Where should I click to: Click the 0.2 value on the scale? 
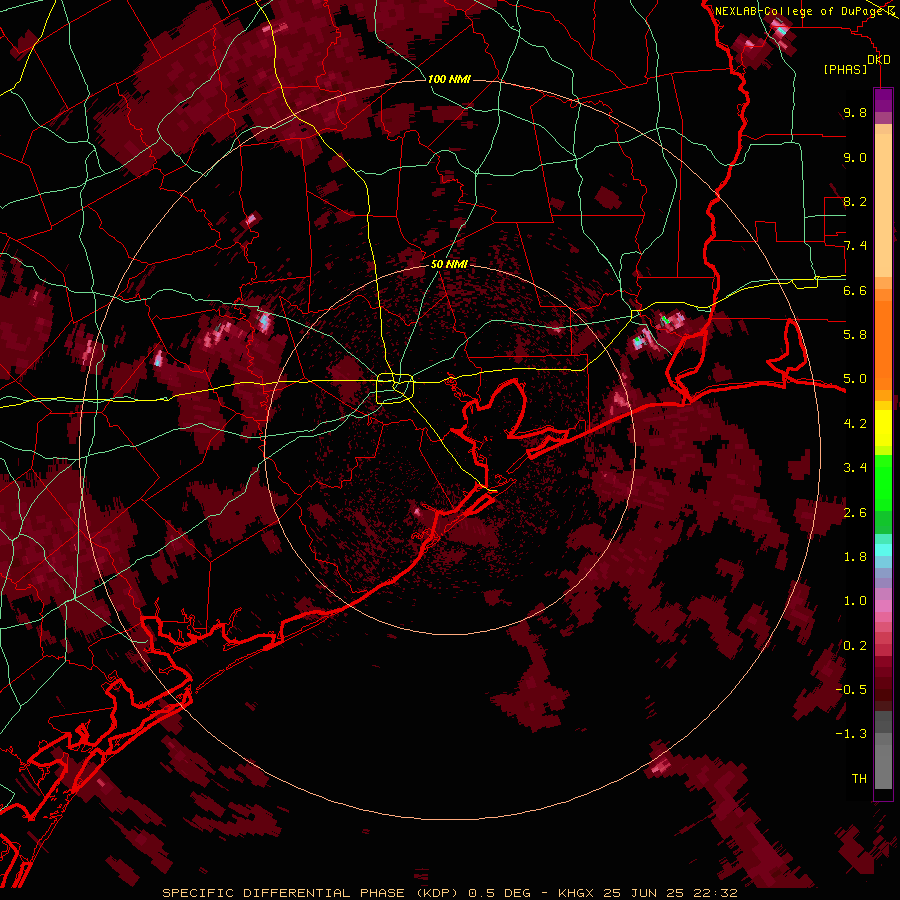click(855, 646)
